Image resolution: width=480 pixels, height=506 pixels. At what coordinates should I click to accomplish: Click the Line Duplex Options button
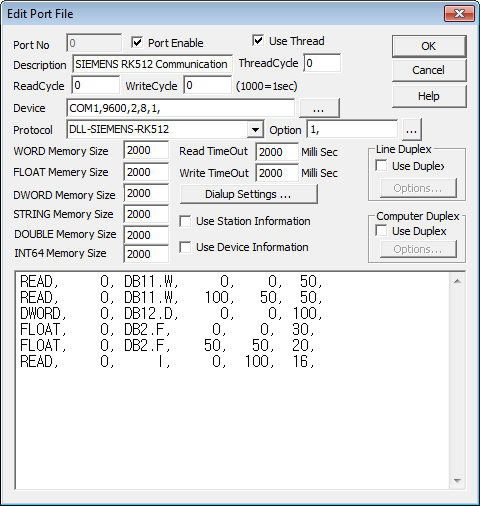[x=418, y=188]
